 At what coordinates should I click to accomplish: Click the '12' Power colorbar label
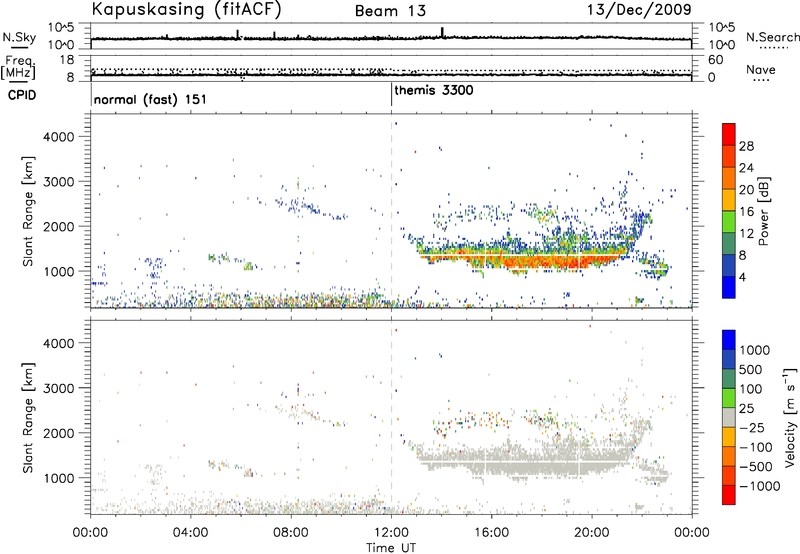click(746, 234)
